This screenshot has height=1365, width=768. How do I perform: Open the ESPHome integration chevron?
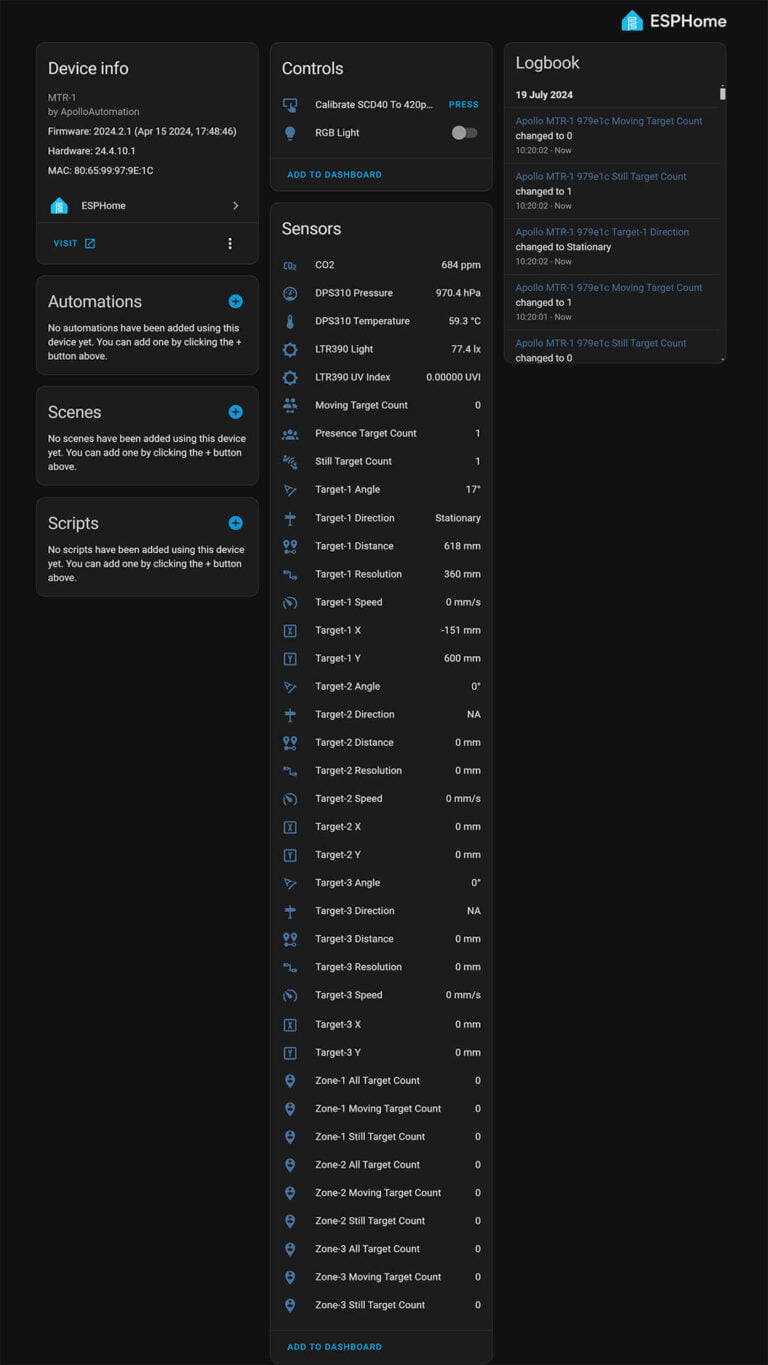tap(236, 206)
